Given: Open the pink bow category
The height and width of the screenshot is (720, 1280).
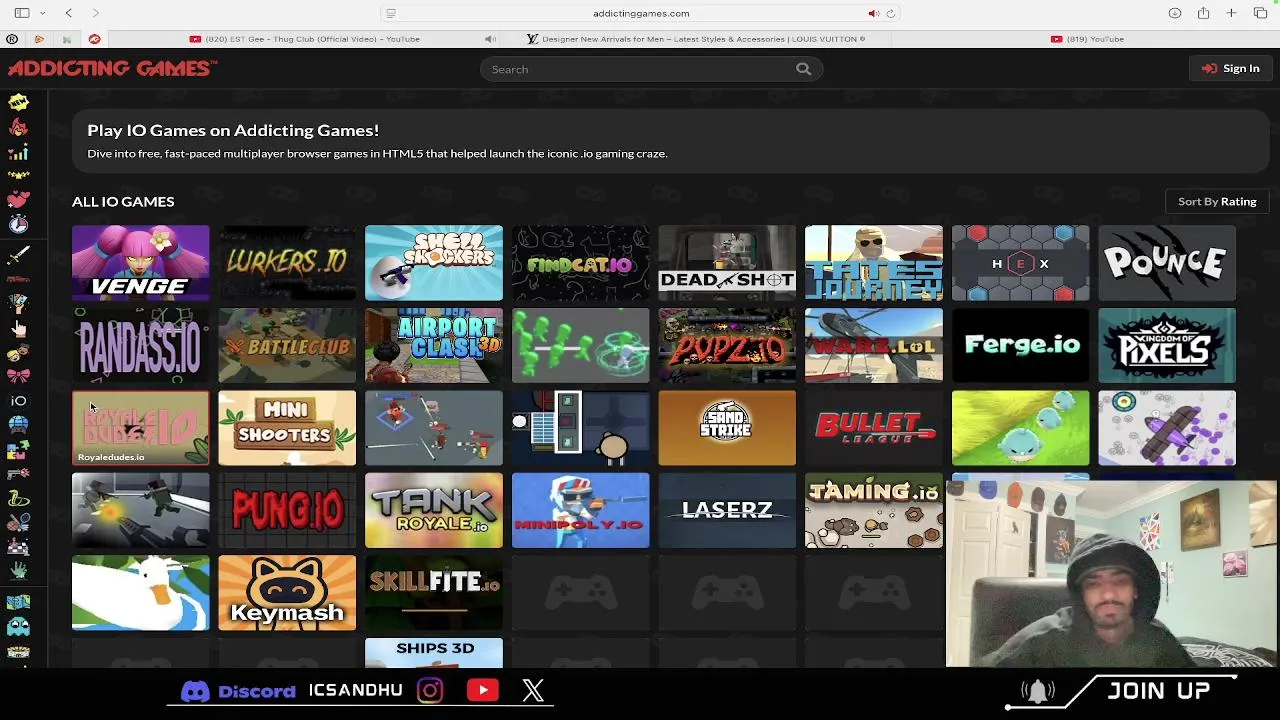Looking at the screenshot, I should point(18,376).
